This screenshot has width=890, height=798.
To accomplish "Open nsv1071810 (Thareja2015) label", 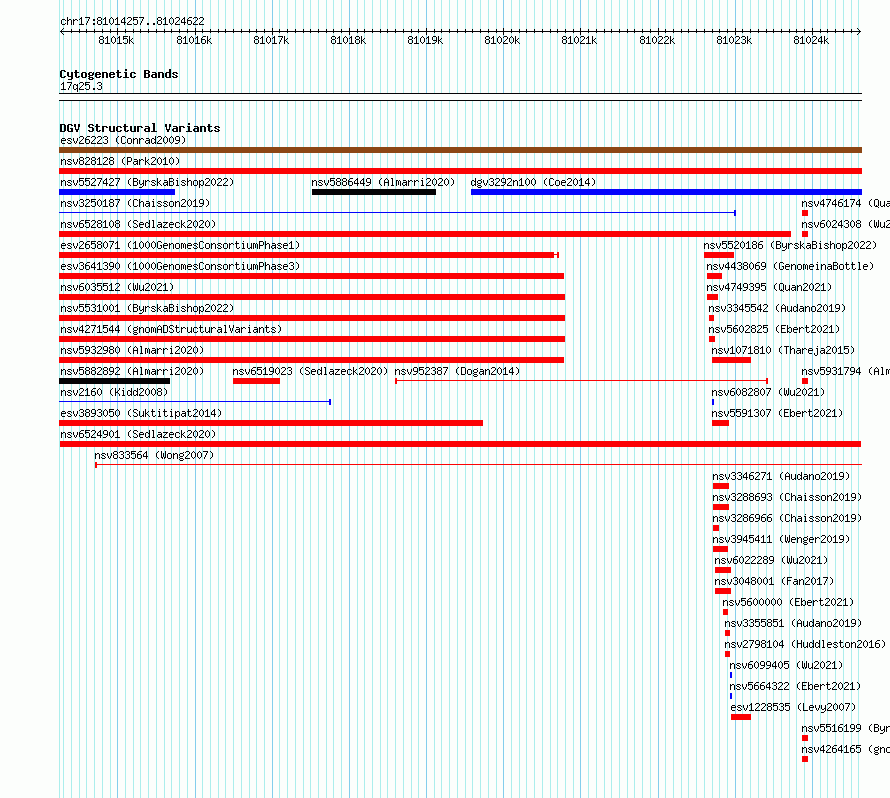I will click(x=783, y=350).
